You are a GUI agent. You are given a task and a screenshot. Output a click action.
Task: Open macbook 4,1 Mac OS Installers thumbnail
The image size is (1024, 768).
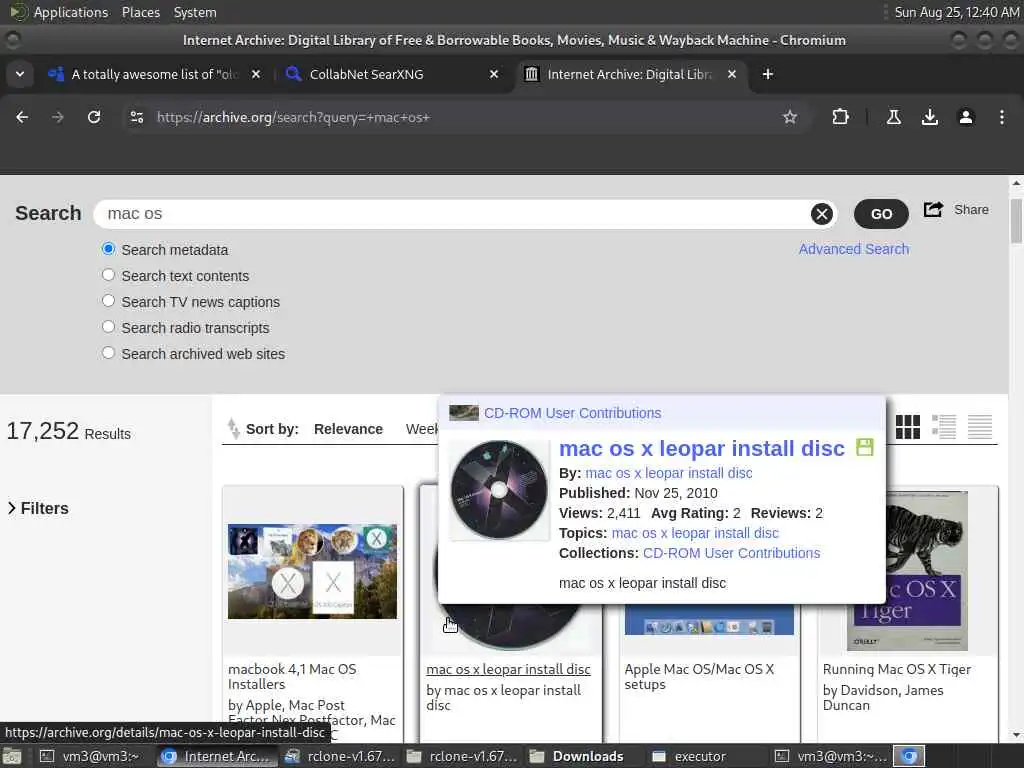[312, 571]
